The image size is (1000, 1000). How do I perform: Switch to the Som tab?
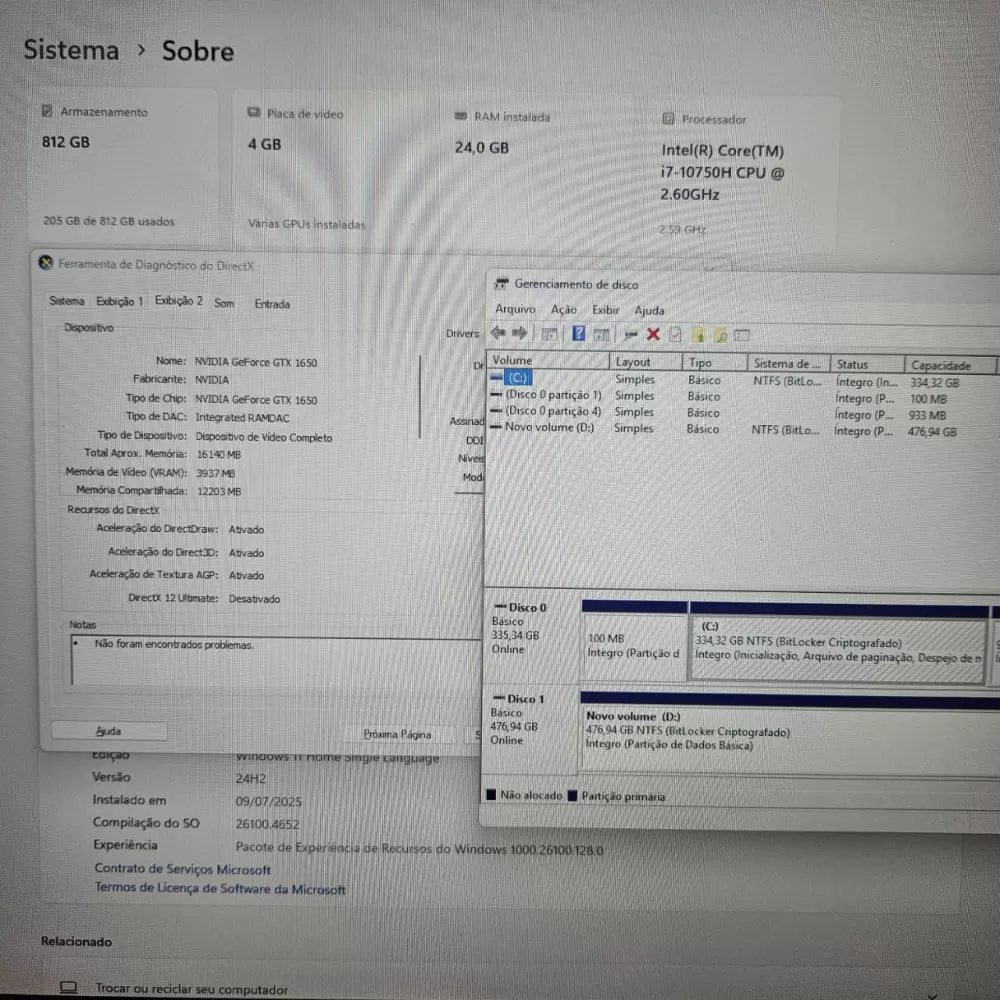pyautogui.click(x=224, y=303)
